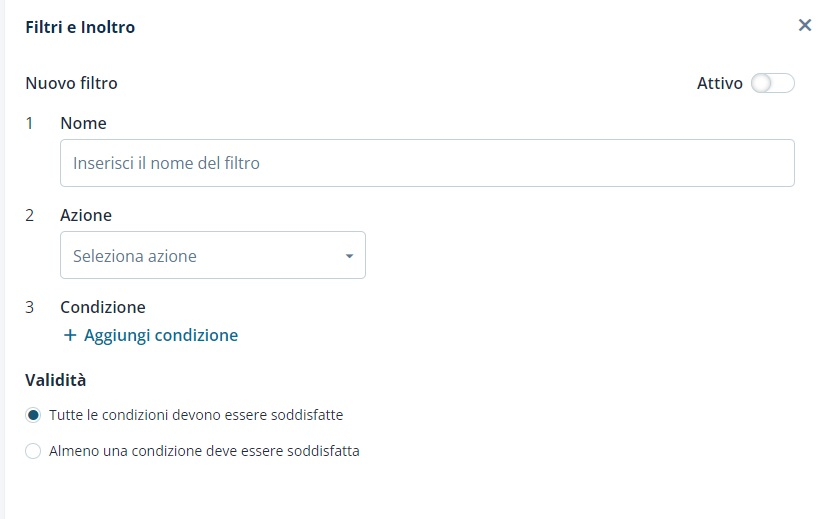Click the arrow of the Azione combo box
Viewport: 831px width, 519px height.
349,256
